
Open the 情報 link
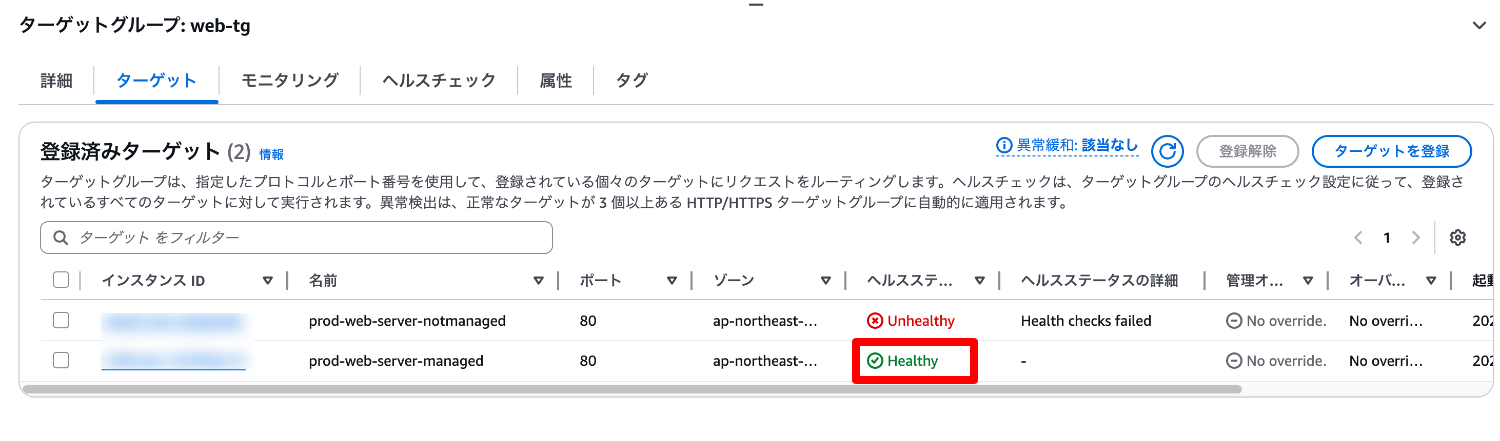271,155
